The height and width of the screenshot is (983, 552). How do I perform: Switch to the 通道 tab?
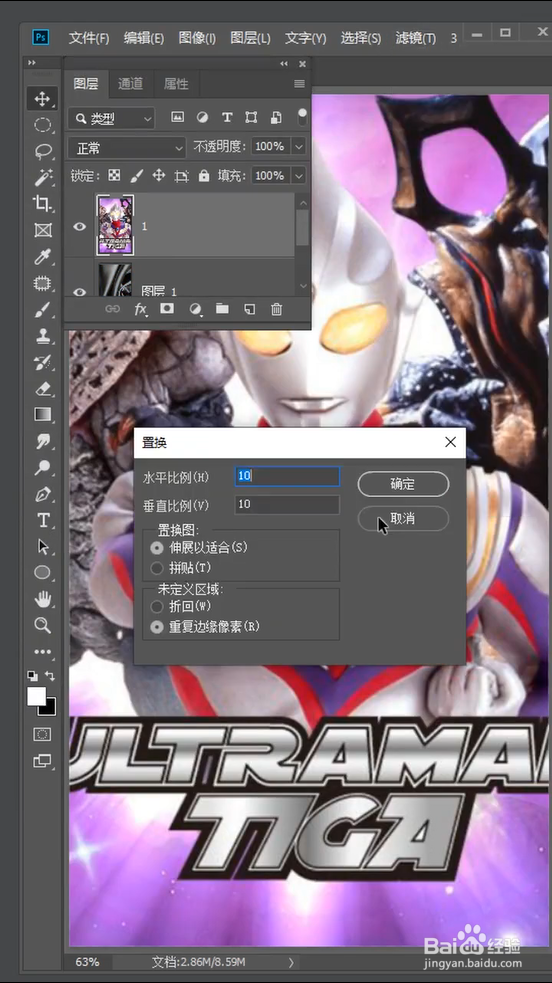click(x=130, y=84)
